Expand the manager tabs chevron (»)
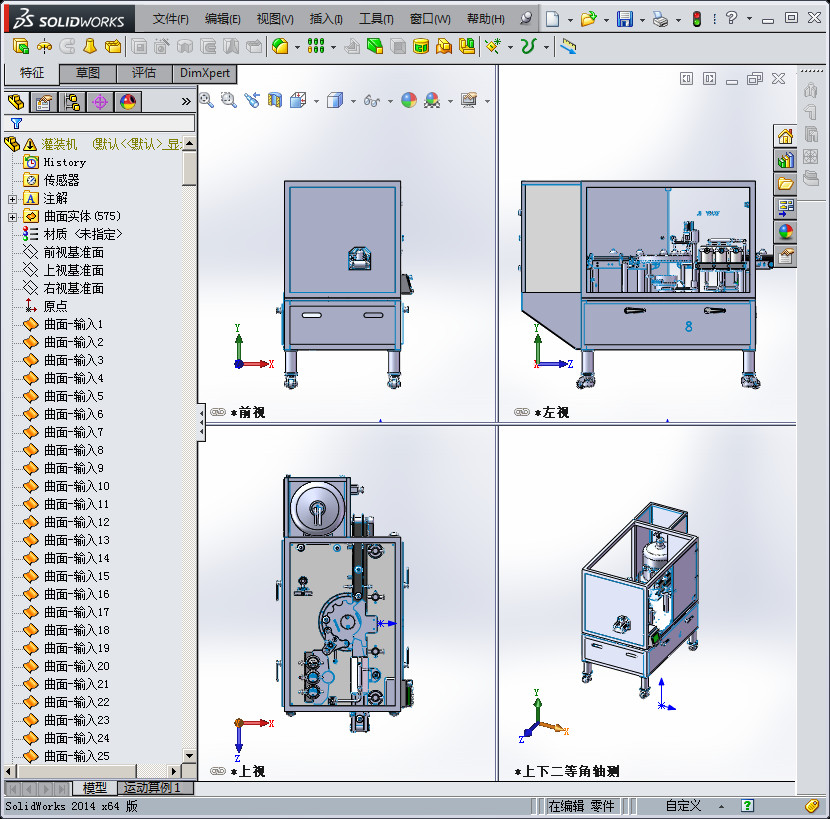The width and height of the screenshot is (830, 819). click(186, 102)
